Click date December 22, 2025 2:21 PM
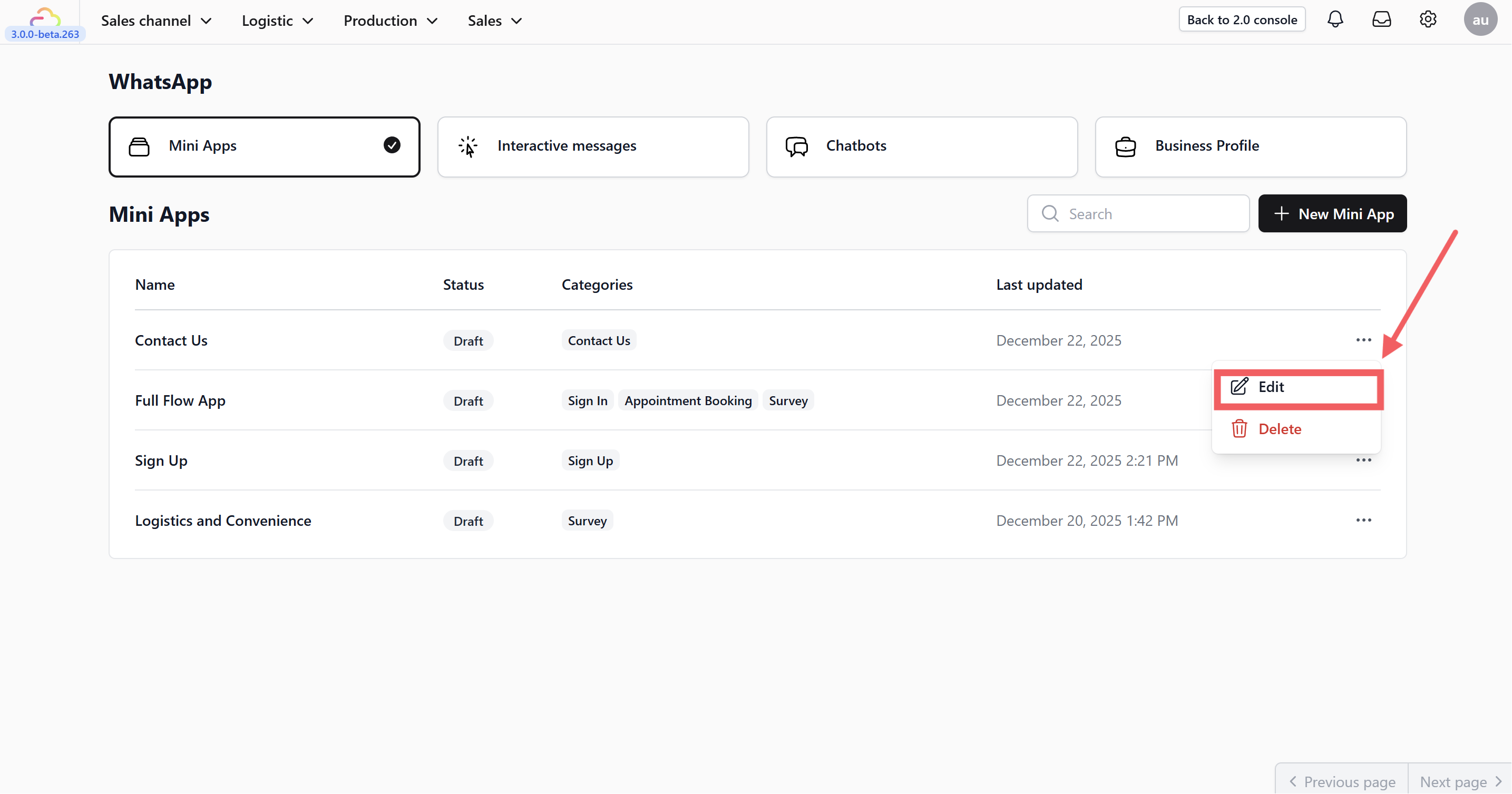Viewport: 1512px width, 794px height. coord(1087,460)
